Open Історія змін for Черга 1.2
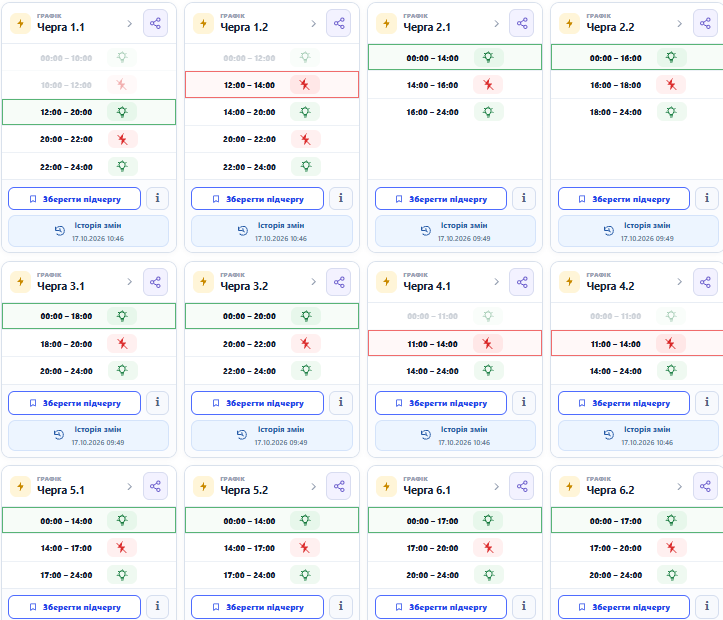This screenshot has width=723, height=620. click(272, 231)
